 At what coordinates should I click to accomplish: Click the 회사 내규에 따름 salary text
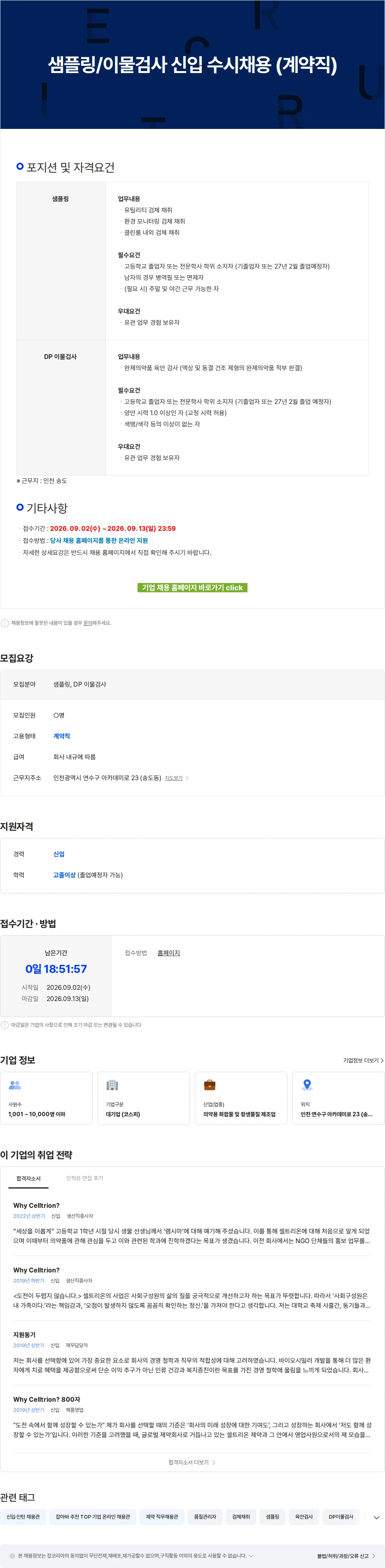tap(74, 756)
